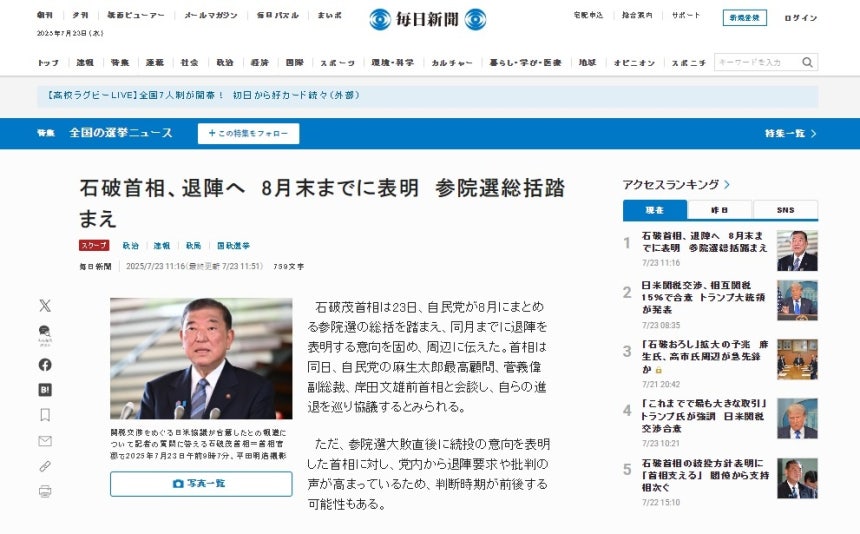This screenshot has width=860, height=534.
Task: Click keyword search input field
Action: point(758,62)
